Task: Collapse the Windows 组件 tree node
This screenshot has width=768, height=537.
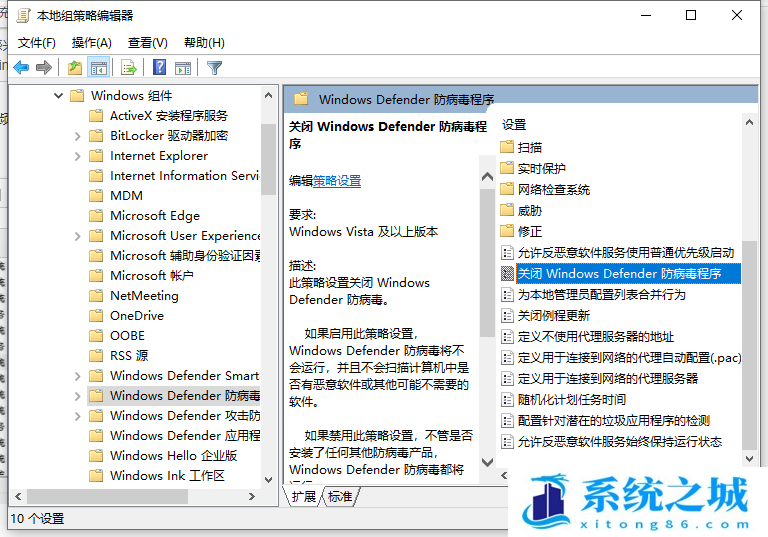Action: tap(58, 96)
